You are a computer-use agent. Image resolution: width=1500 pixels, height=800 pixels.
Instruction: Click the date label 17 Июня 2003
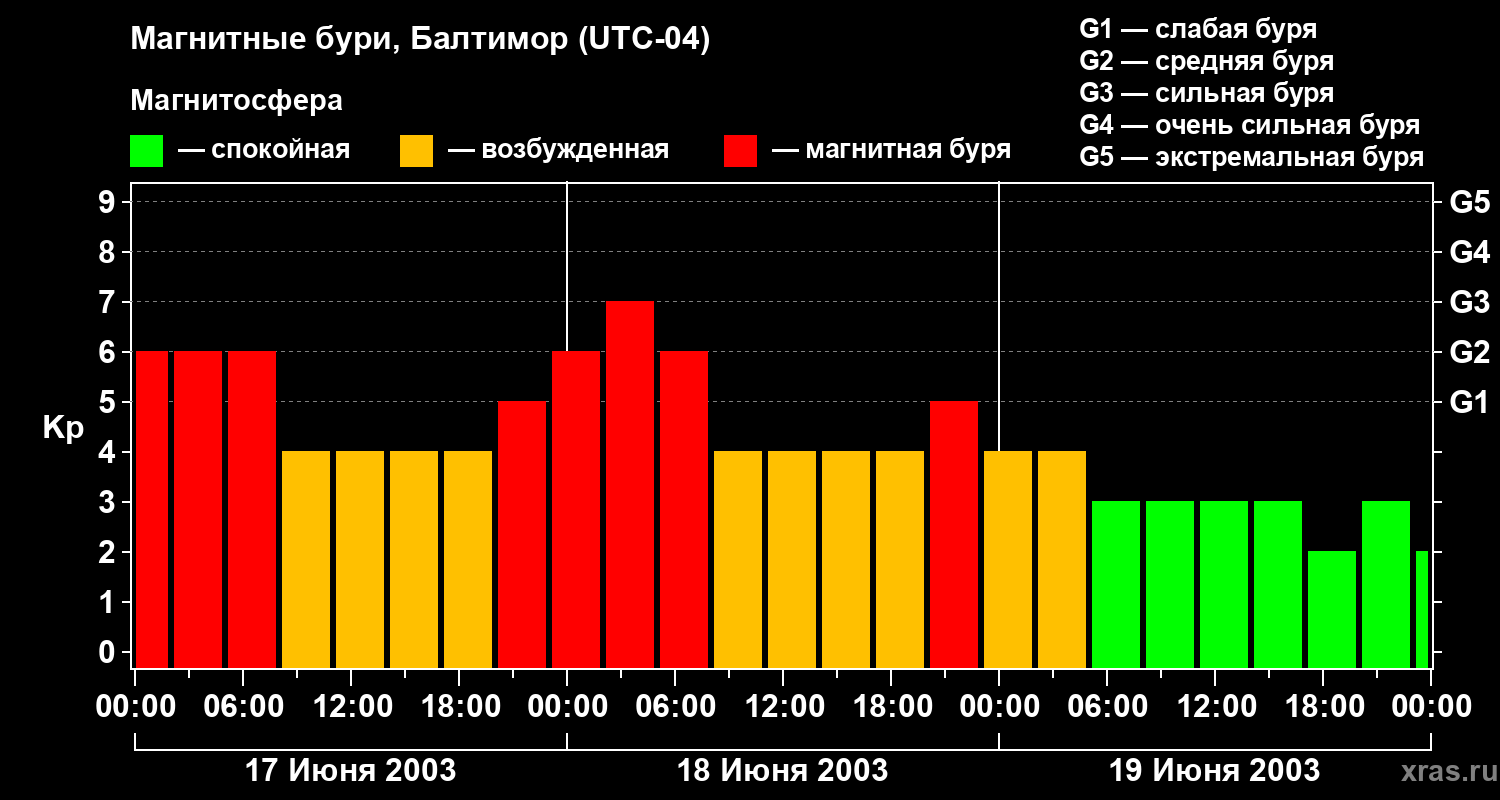pyautogui.click(x=351, y=771)
